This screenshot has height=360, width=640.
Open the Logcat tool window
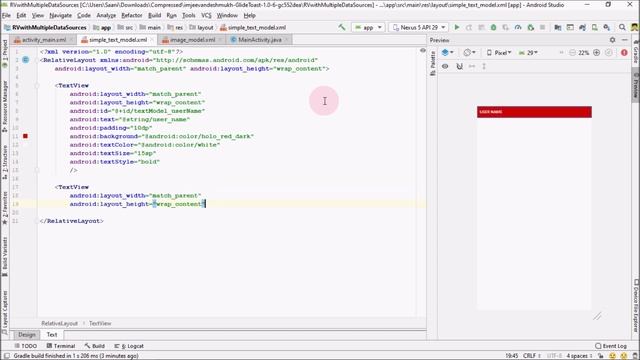(129, 346)
